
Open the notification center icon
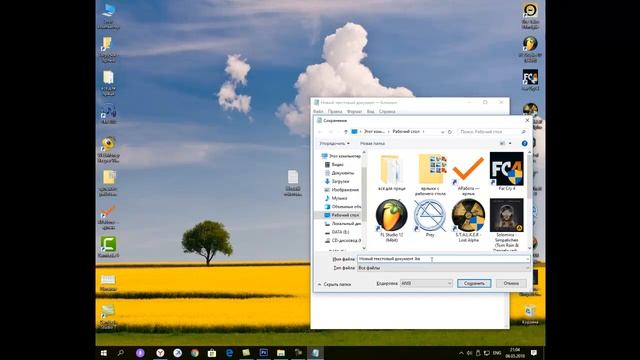pyautogui.click(x=533, y=353)
